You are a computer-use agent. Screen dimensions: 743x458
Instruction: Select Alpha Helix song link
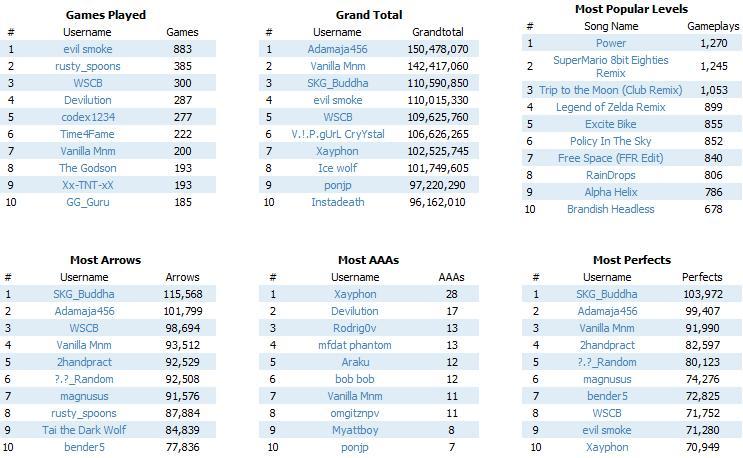tap(611, 192)
